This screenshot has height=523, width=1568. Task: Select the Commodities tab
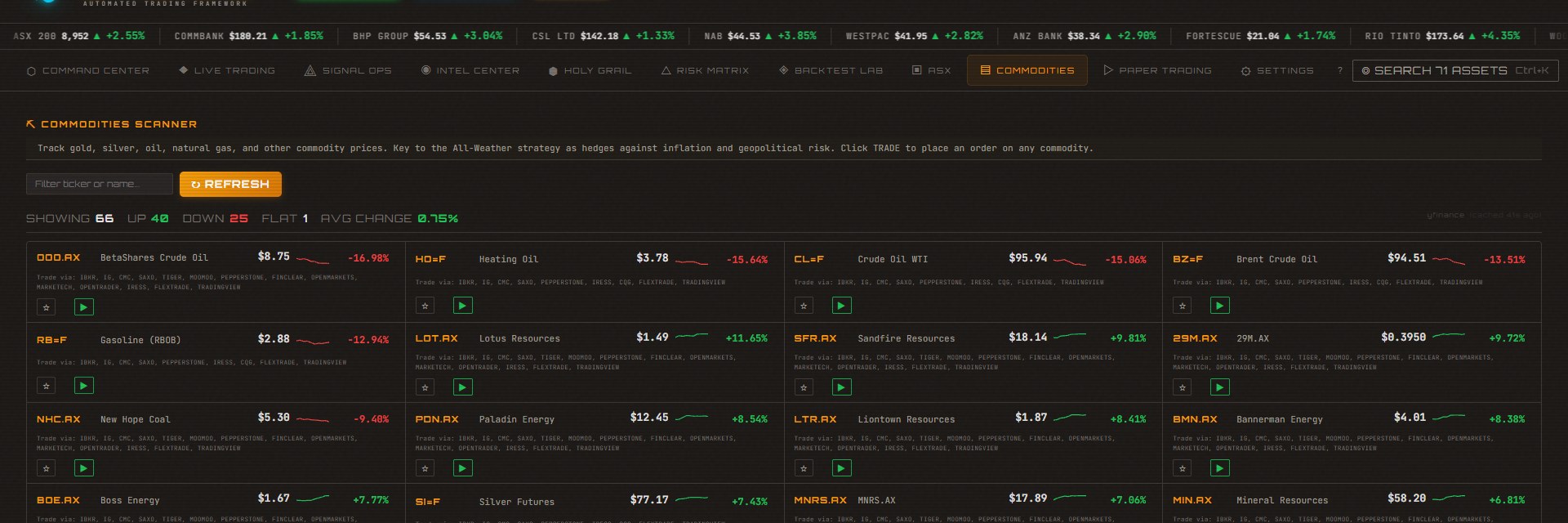pos(1027,71)
